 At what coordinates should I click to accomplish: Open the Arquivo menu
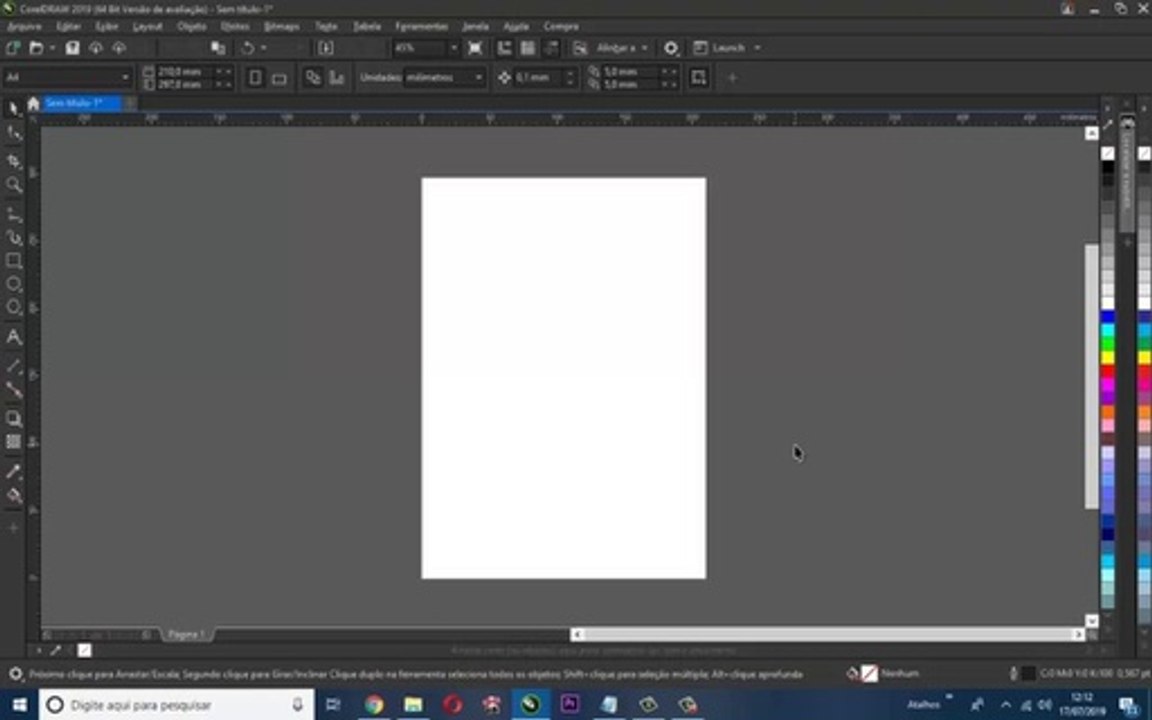point(24,26)
